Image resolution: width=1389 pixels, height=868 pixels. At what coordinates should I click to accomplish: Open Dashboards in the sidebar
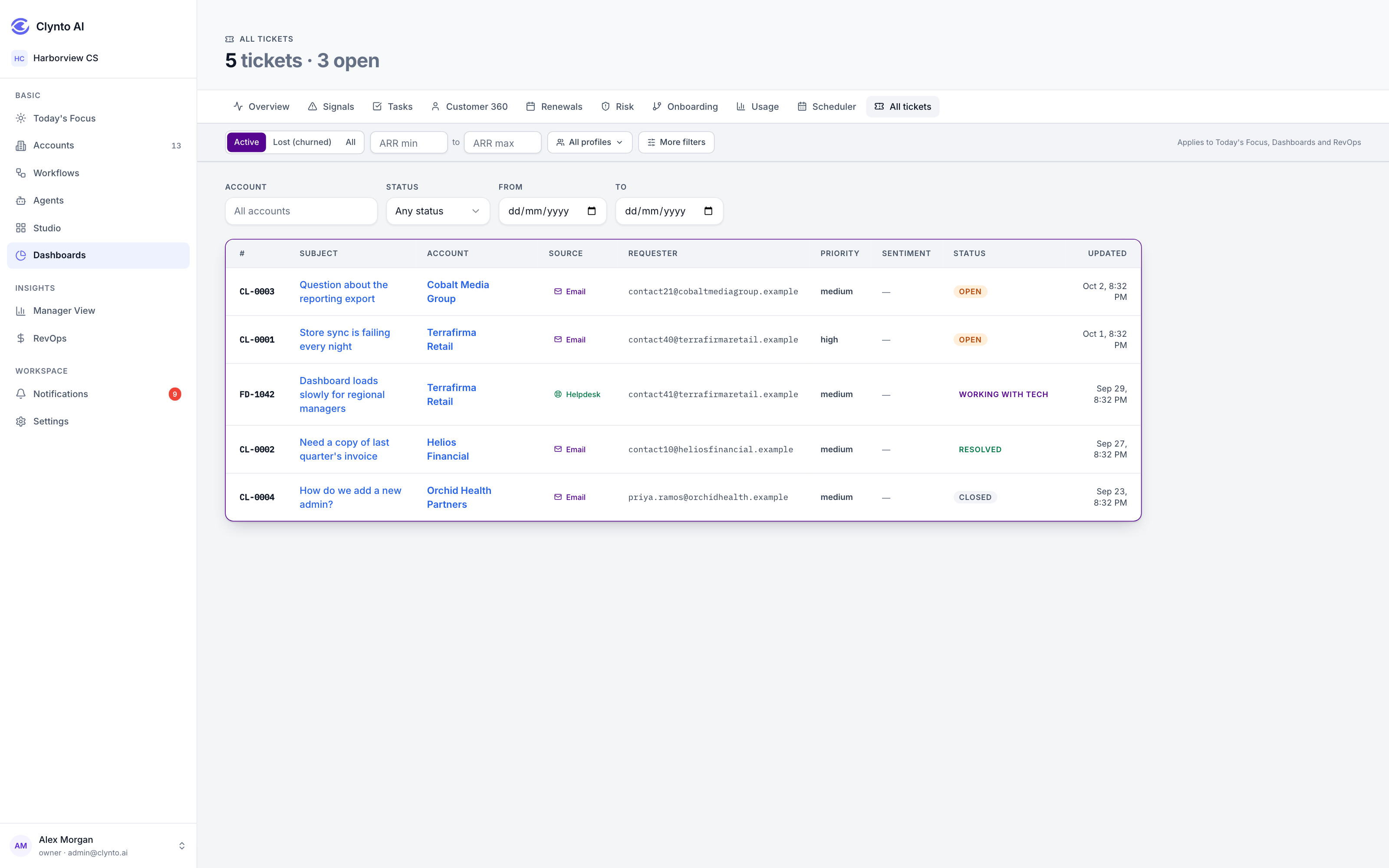coord(98,256)
